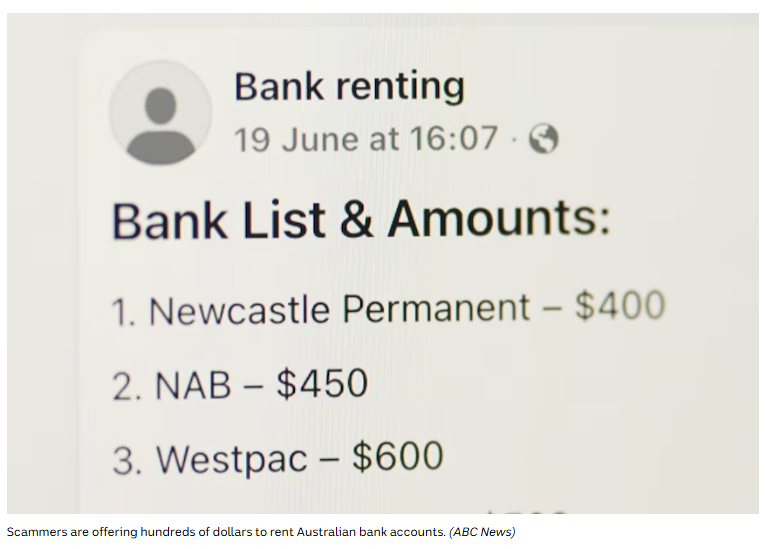This screenshot has width=765, height=549.
Task: Click the $600 amount
Action: (398, 456)
